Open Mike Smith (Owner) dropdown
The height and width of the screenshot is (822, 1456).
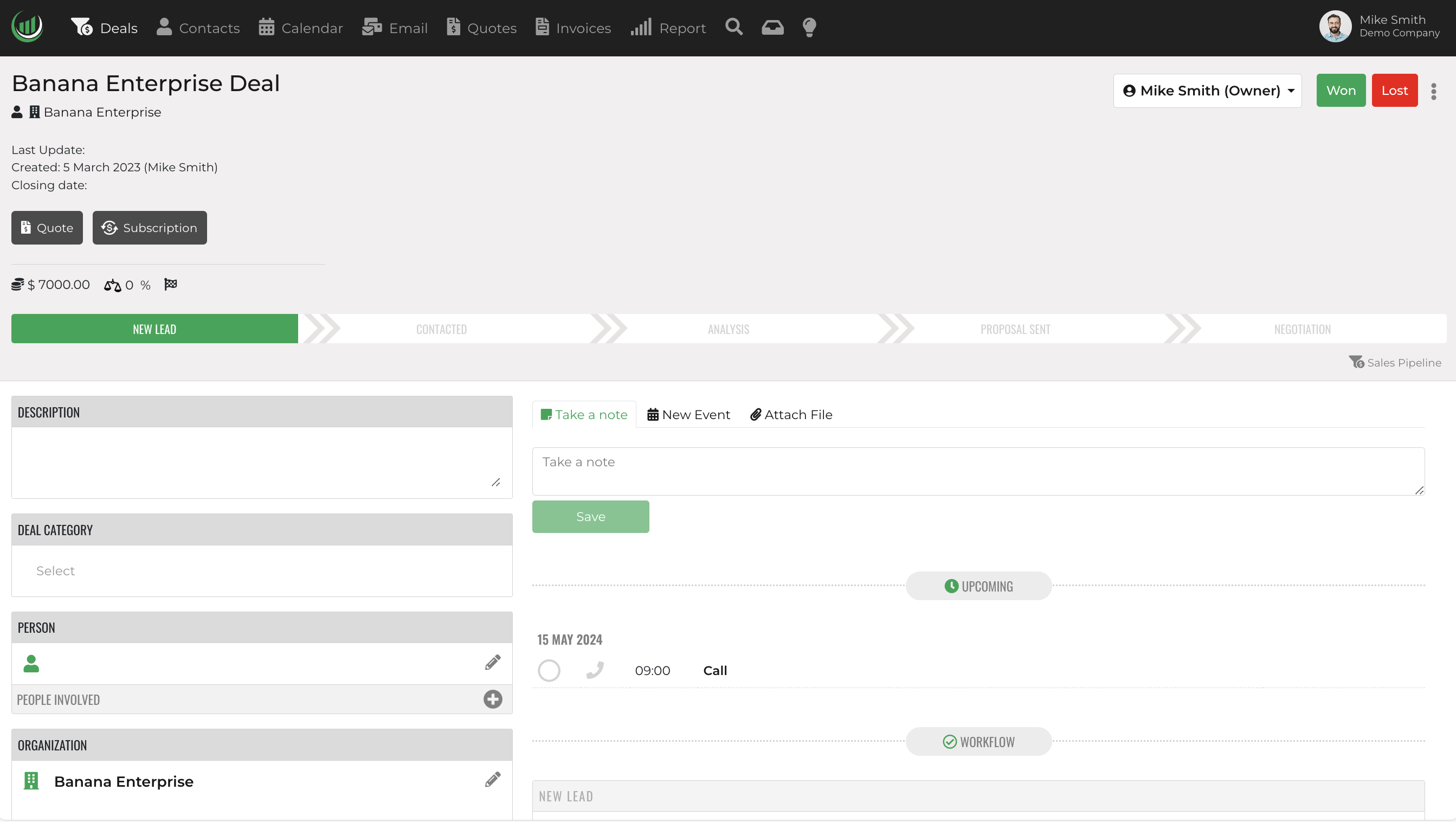[1207, 91]
